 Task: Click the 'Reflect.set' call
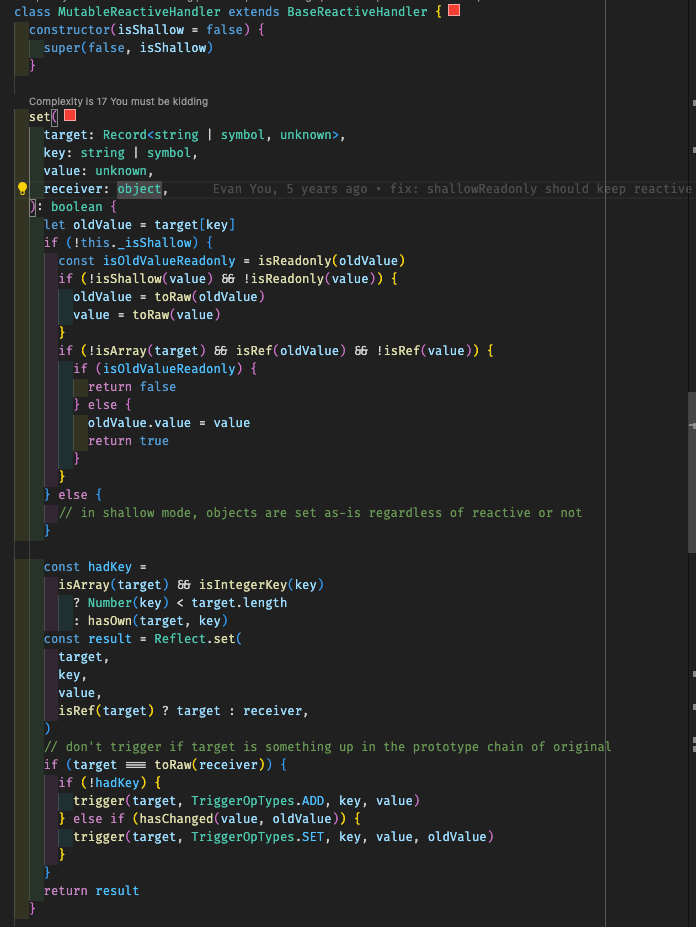point(195,638)
